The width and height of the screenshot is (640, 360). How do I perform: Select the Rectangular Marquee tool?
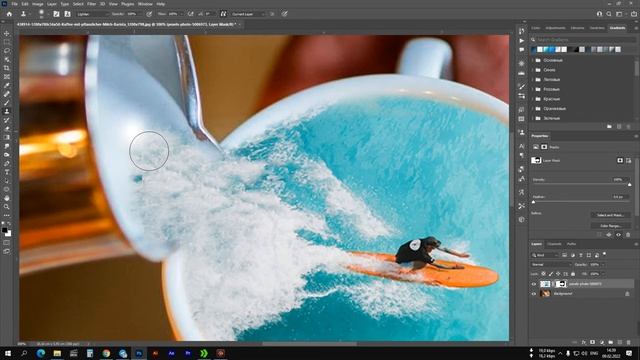(7, 42)
